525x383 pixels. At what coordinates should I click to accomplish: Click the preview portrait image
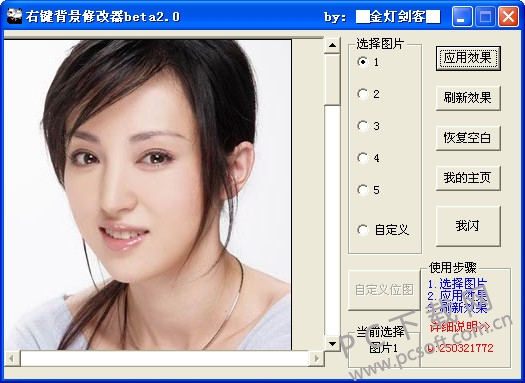pos(148,195)
